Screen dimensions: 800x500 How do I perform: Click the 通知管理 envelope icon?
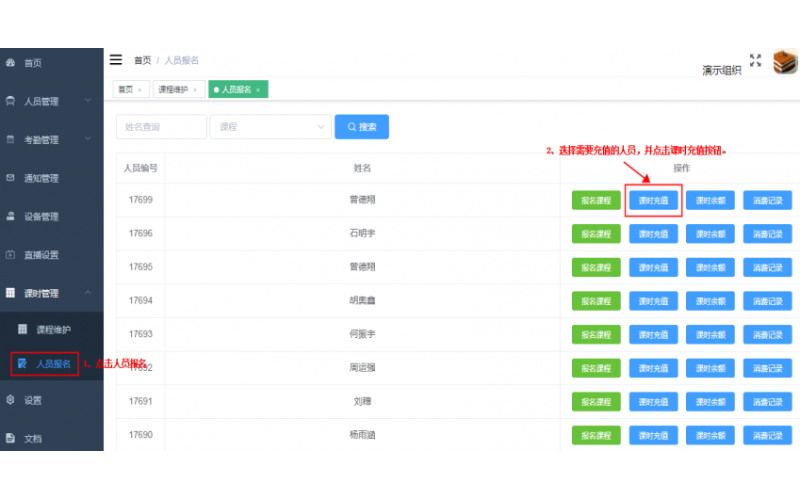(x=10, y=178)
